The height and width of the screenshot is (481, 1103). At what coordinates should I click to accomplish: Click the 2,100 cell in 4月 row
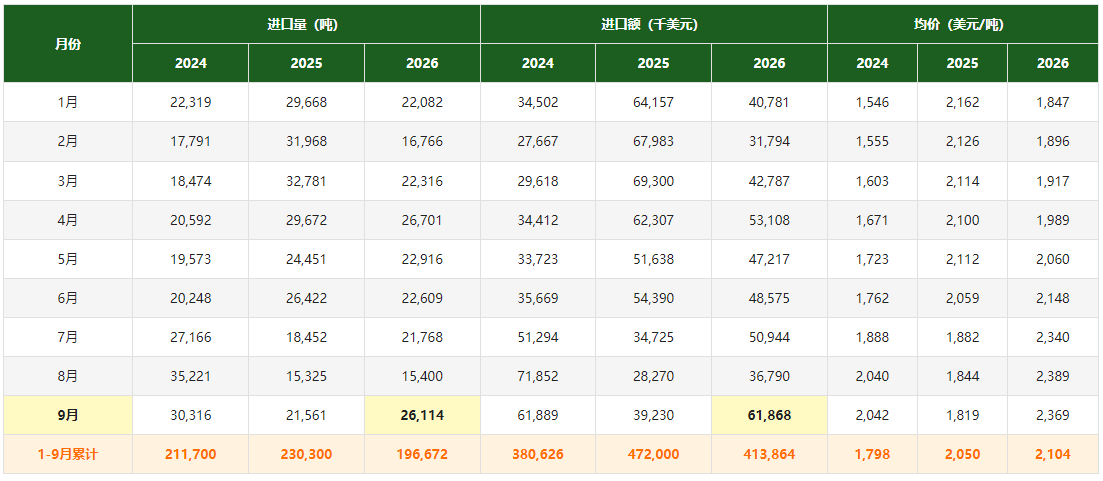tap(962, 220)
